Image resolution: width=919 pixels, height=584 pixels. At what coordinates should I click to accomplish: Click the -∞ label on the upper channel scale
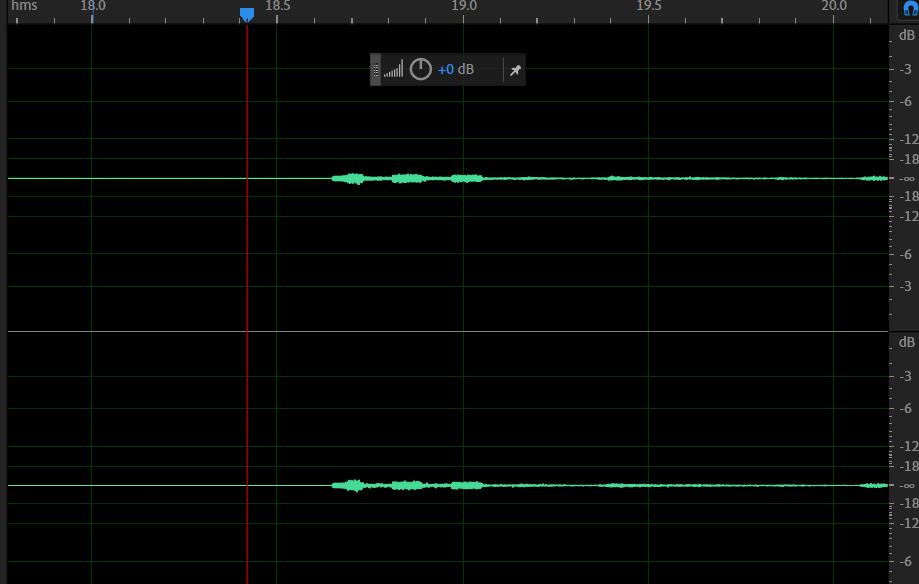pyautogui.click(x=907, y=178)
